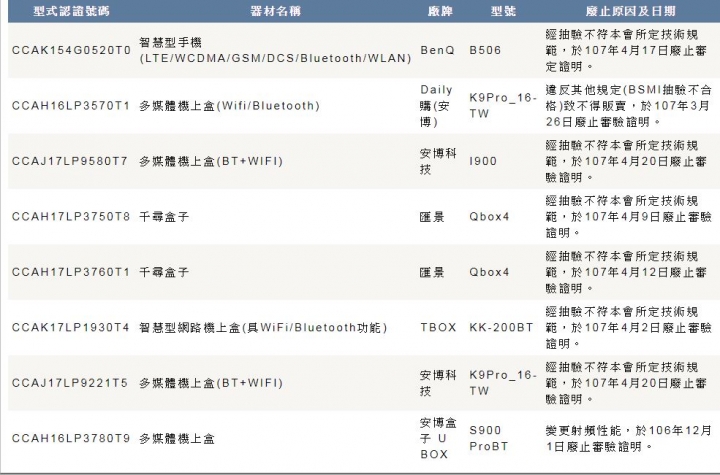Click the TBOX brand cell
The image size is (720, 475).
pyautogui.click(x=438, y=328)
